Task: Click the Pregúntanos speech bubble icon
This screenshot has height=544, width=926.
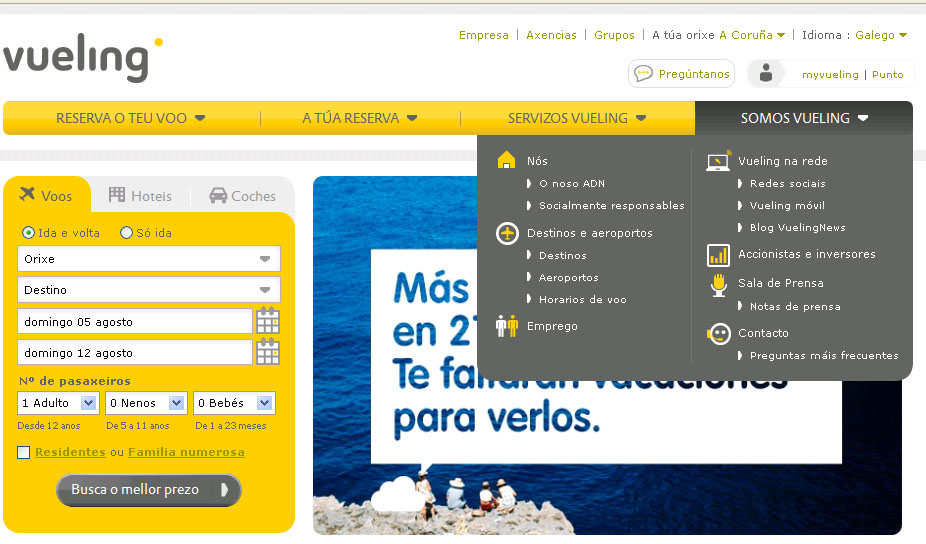Action: pos(643,74)
